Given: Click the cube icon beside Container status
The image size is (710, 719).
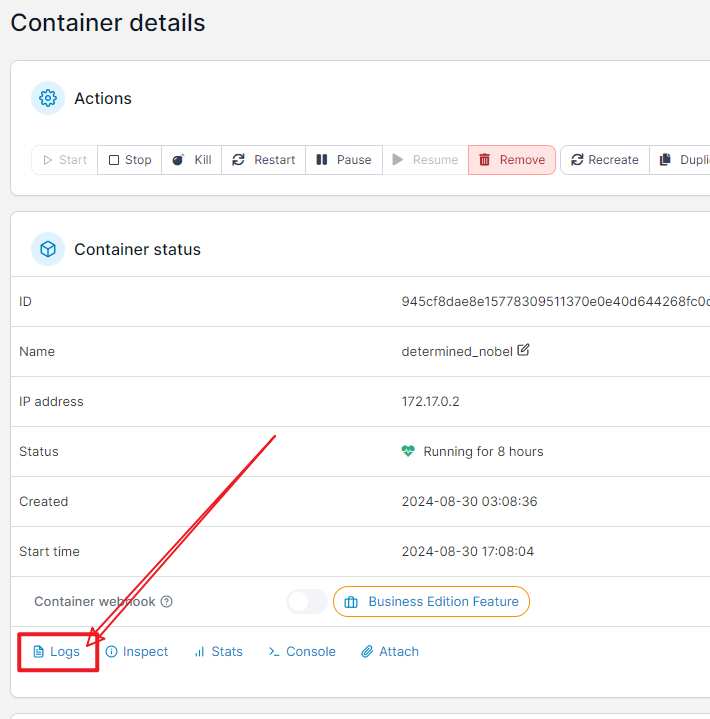Looking at the screenshot, I should (48, 249).
